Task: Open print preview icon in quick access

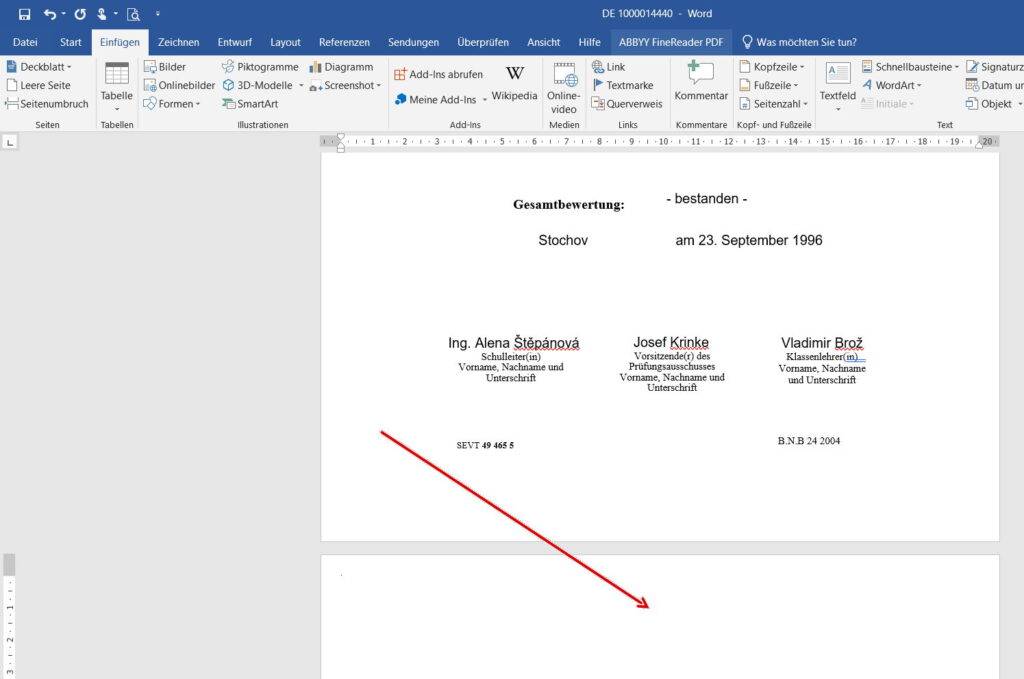Action: point(133,14)
